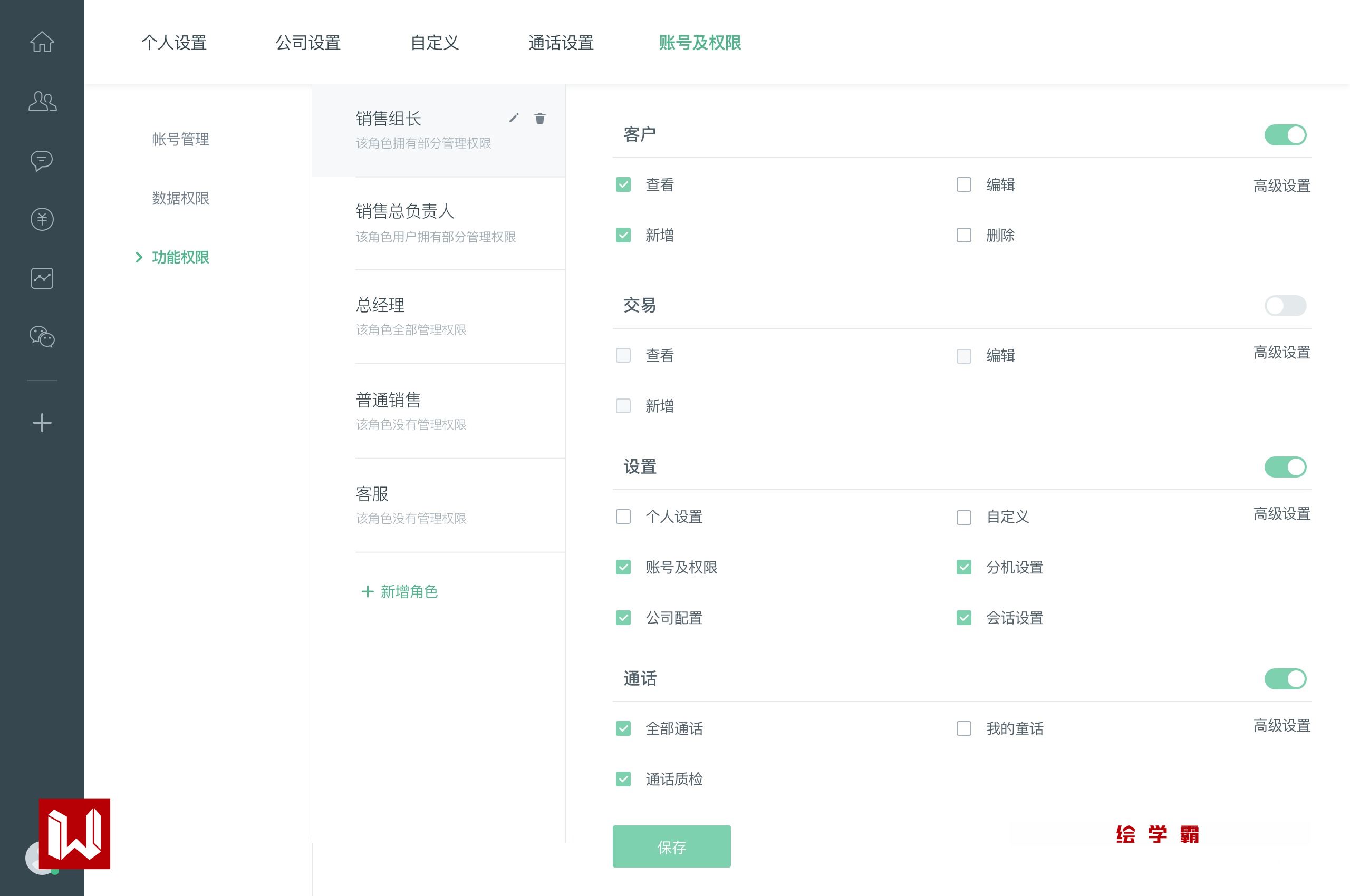Screen dimensions: 1350x896
Task: Enable the 交易 permission toggle
Action: click(1285, 306)
